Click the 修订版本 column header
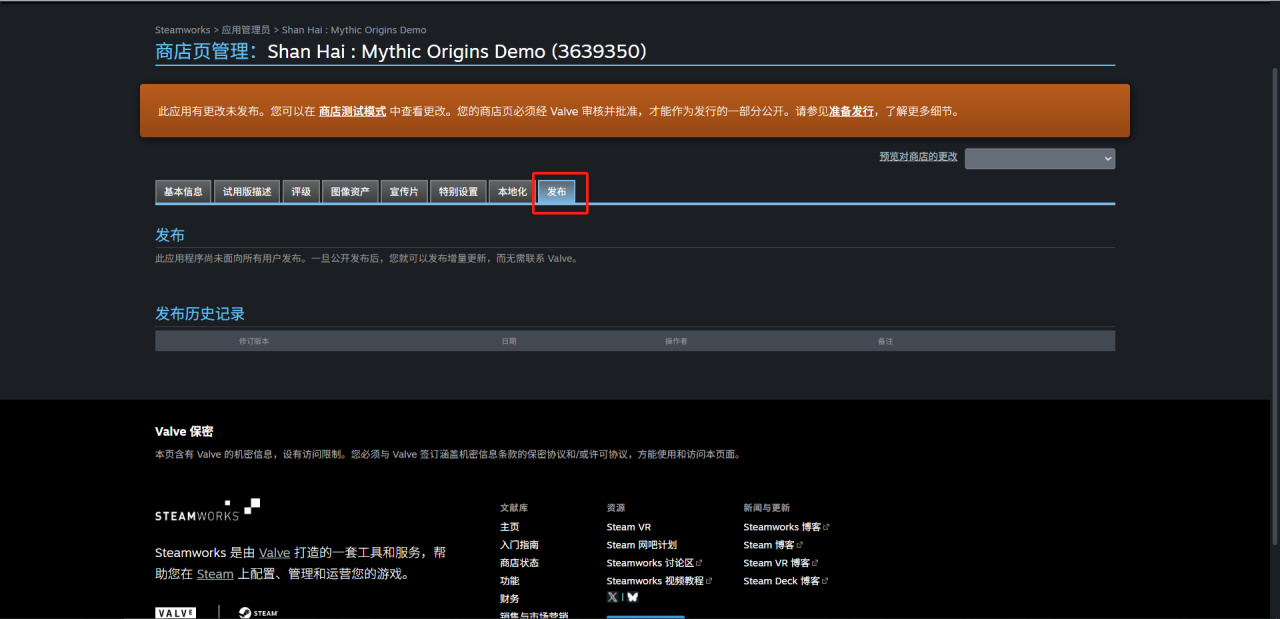The image size is (1280, 619). [x=253, y=341]
